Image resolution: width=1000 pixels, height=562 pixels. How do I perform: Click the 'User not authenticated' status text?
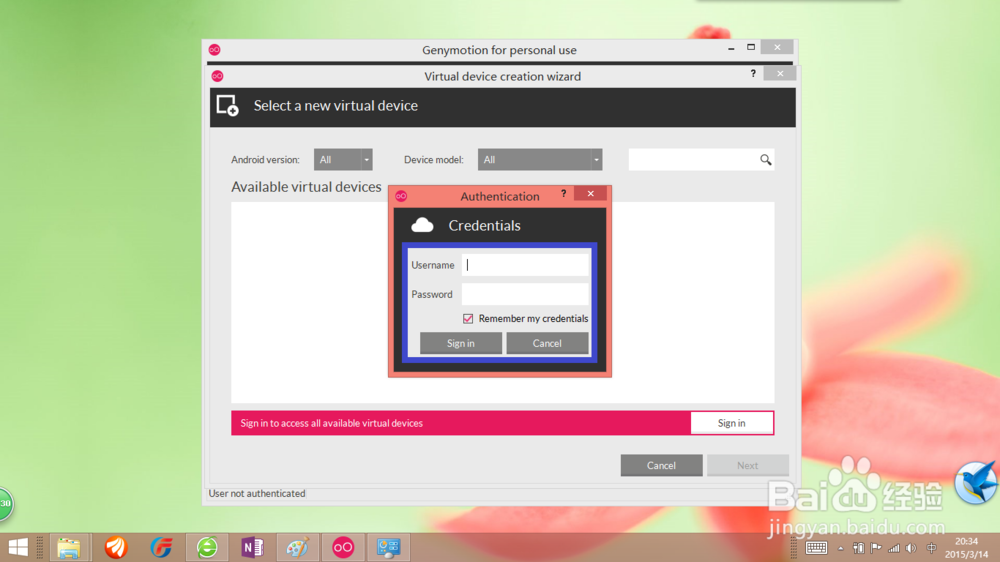coord(256,493)
